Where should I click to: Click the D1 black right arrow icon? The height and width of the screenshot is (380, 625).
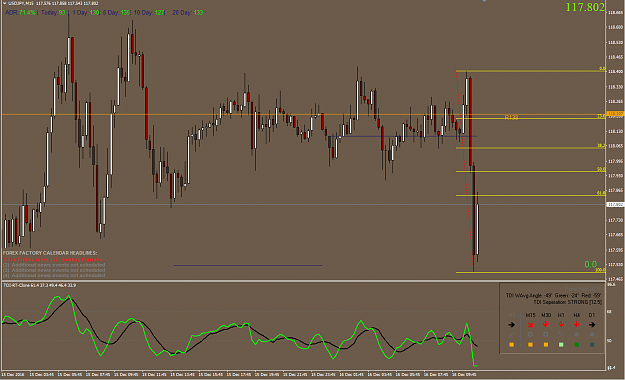pyautogui.click(x=592, y=325)
